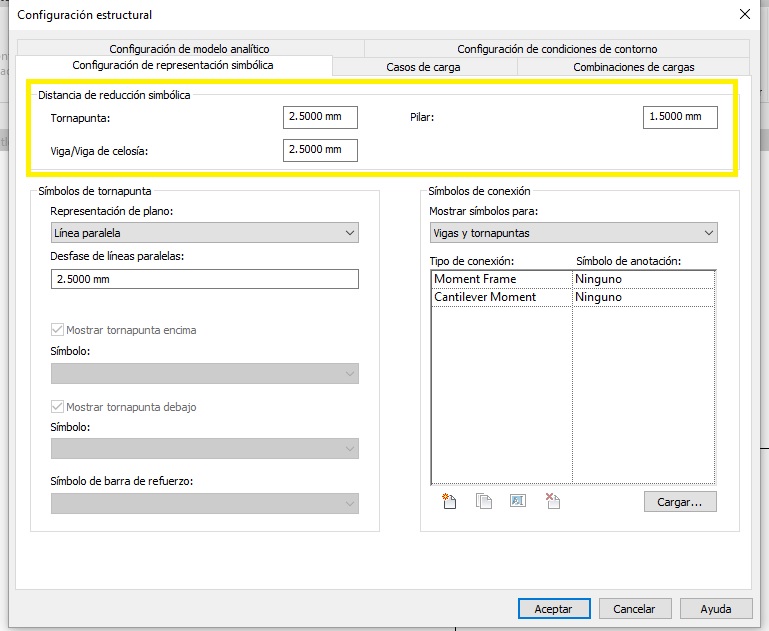
Task: Click the Cancelar button
Action: click(x=634, y=608)
